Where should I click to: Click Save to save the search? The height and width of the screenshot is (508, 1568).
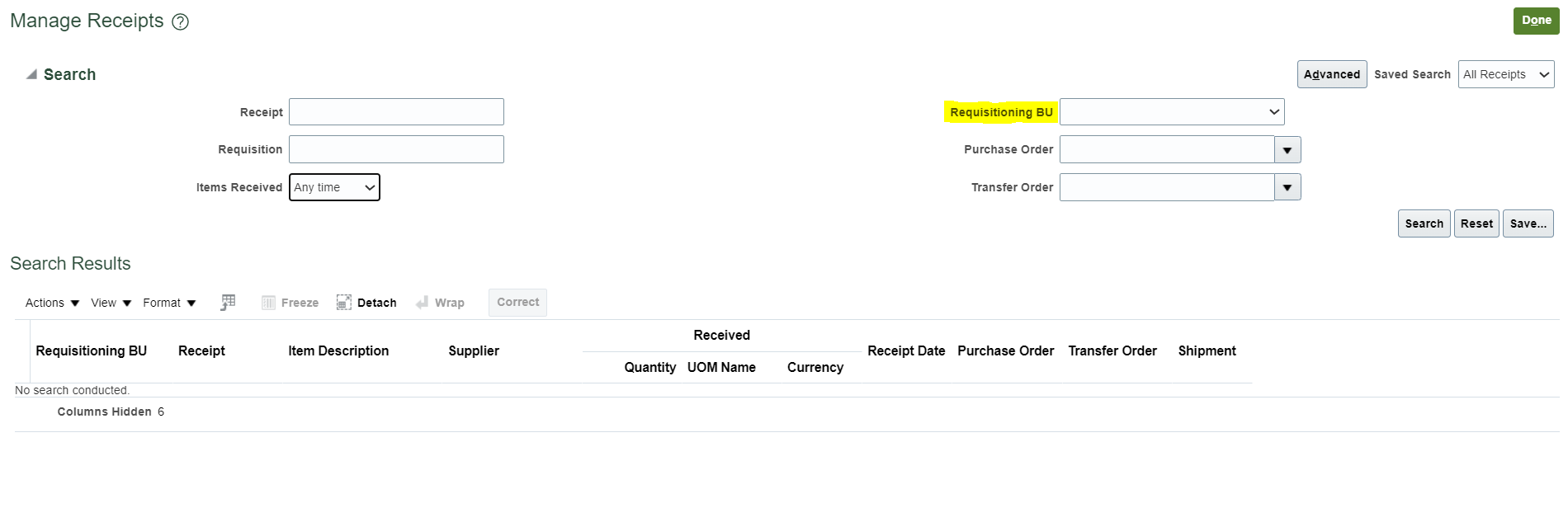1528,223
